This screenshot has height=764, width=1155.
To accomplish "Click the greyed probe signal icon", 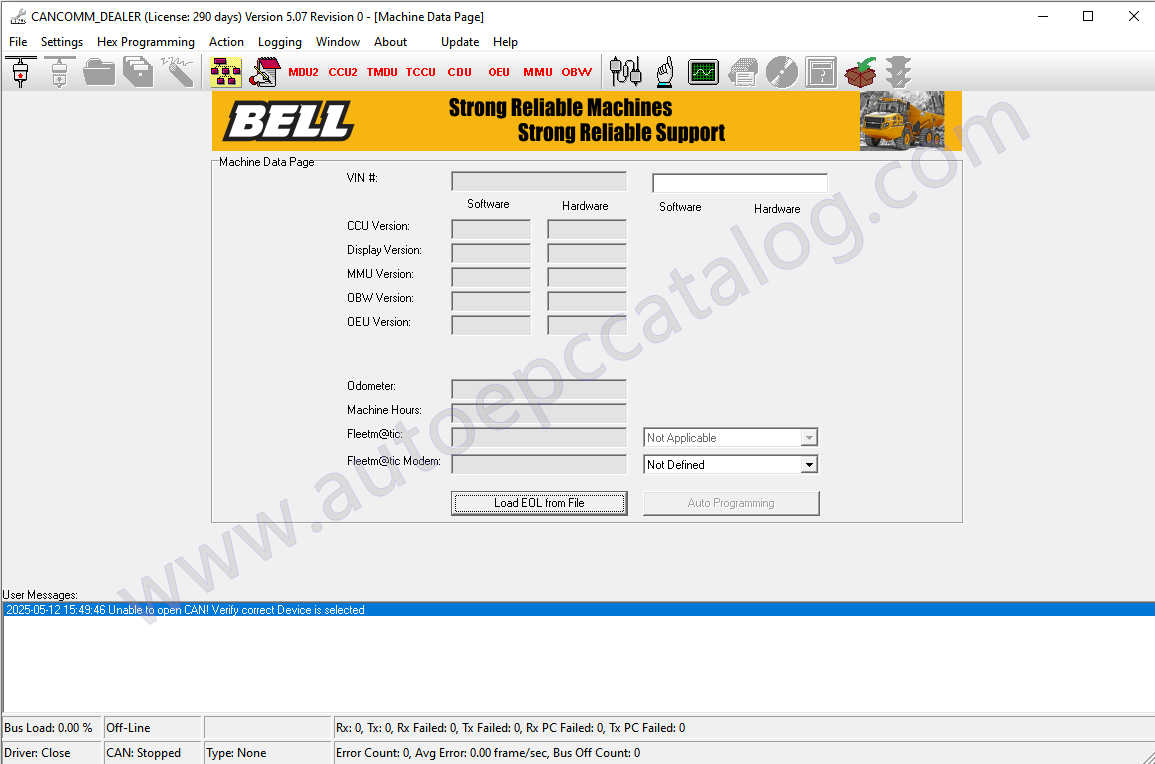I will point(178,72).
